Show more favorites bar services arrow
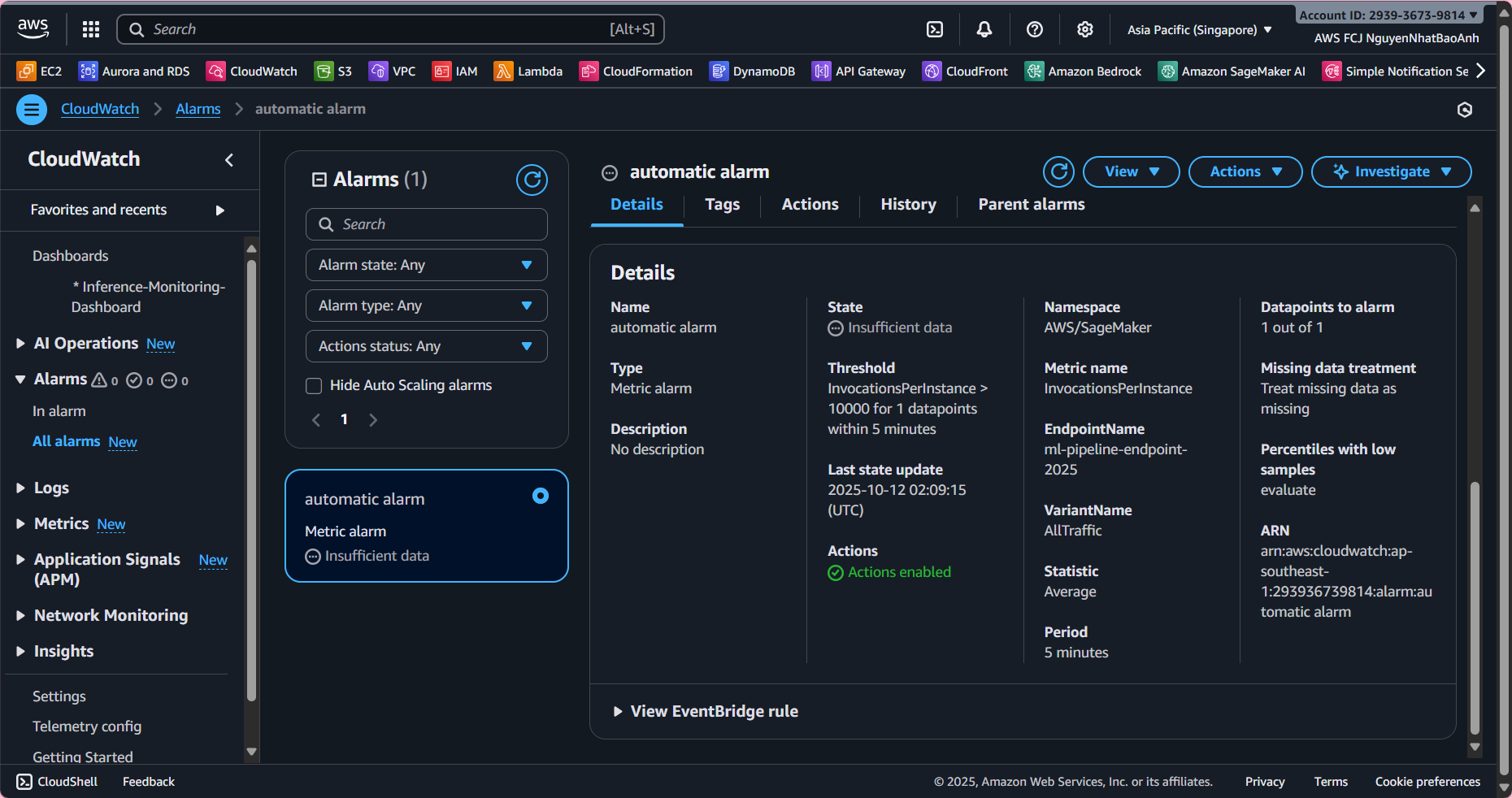This screenshot has width=1512, height=798. tap(1481, 71)
